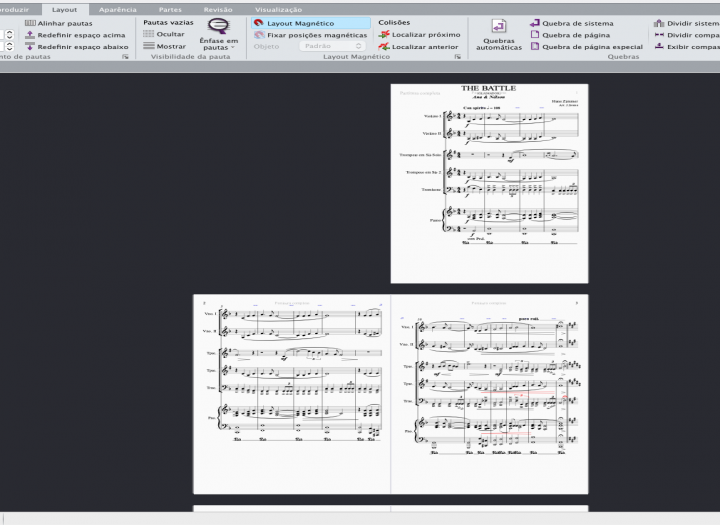Click the upper spacing stepper arrows
This screenshot has height=525, width=720.
(x=9, y=34)
